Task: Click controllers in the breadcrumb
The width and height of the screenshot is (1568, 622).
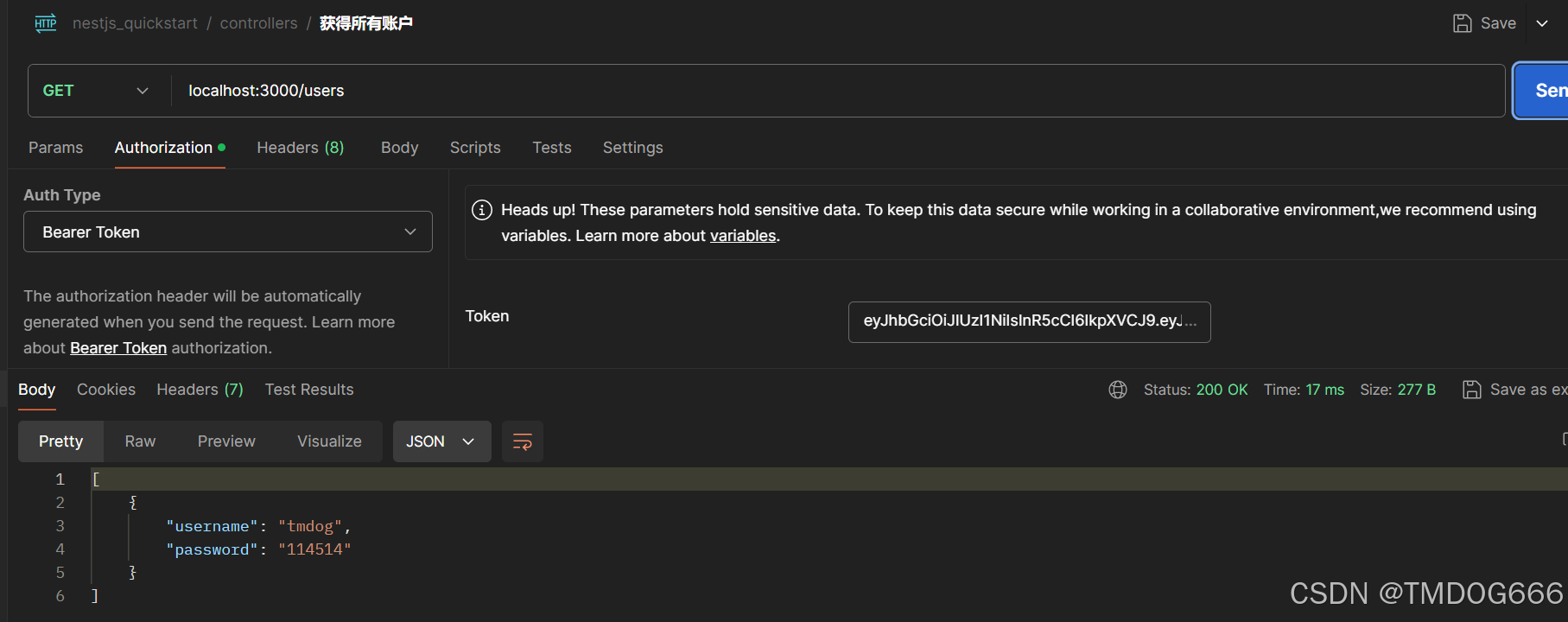Action: (259, 23)
